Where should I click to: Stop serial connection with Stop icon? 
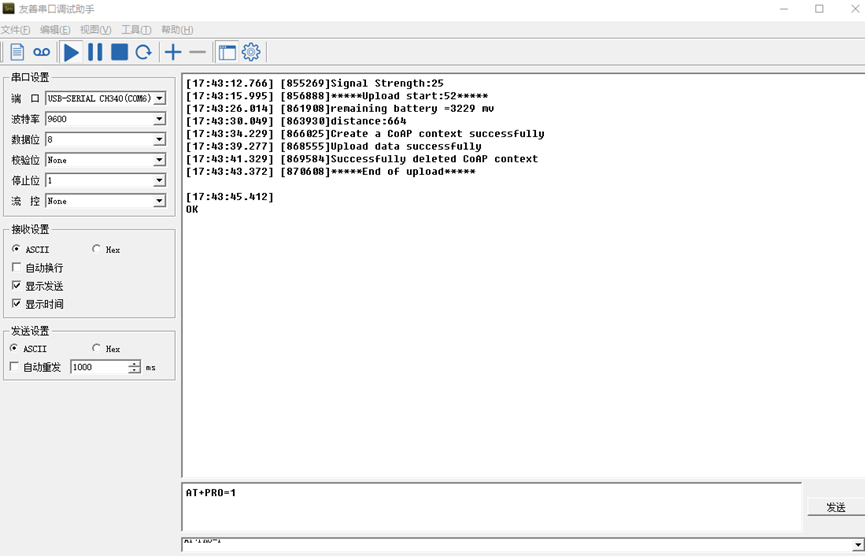[120, 52]
